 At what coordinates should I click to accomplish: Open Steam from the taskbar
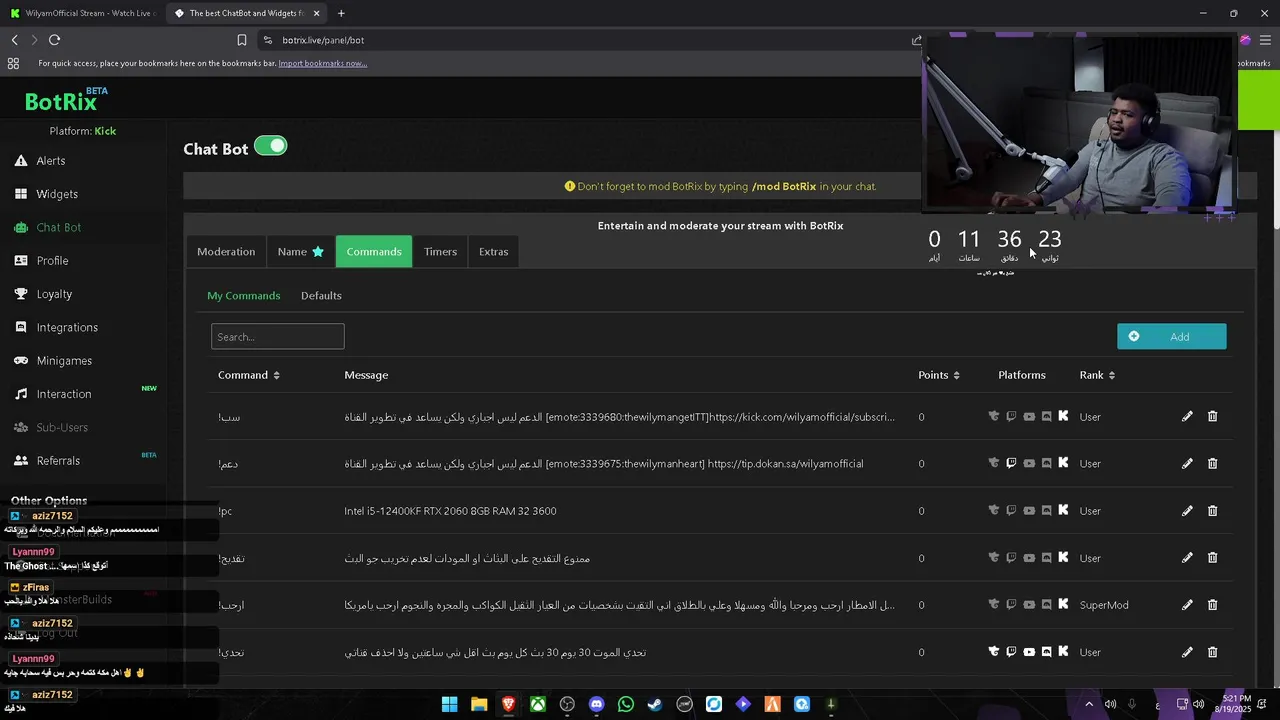pos(655,704)
